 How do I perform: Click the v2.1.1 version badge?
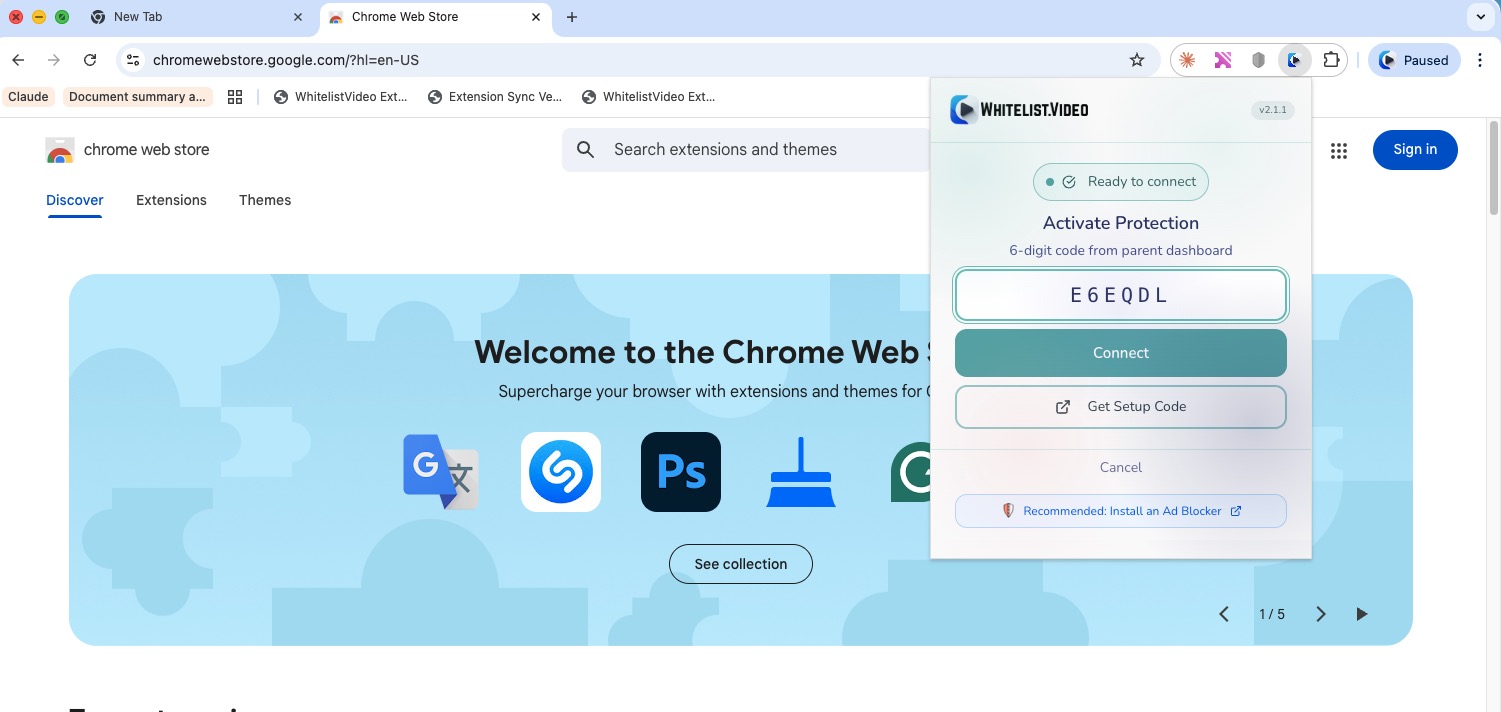[x=1273, y=110]
